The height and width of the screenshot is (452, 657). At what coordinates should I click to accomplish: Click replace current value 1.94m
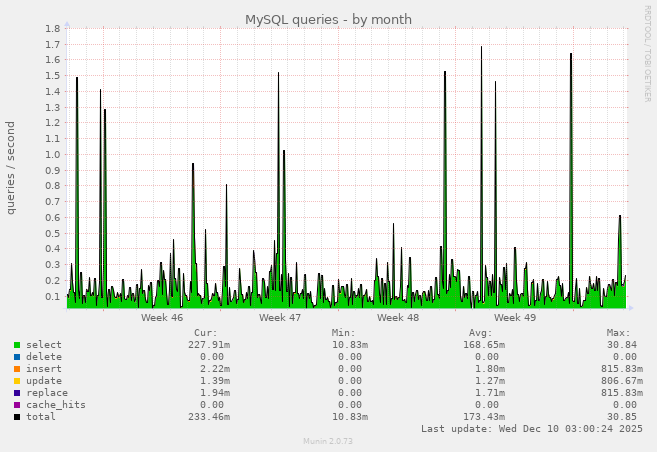coord(215,393)
